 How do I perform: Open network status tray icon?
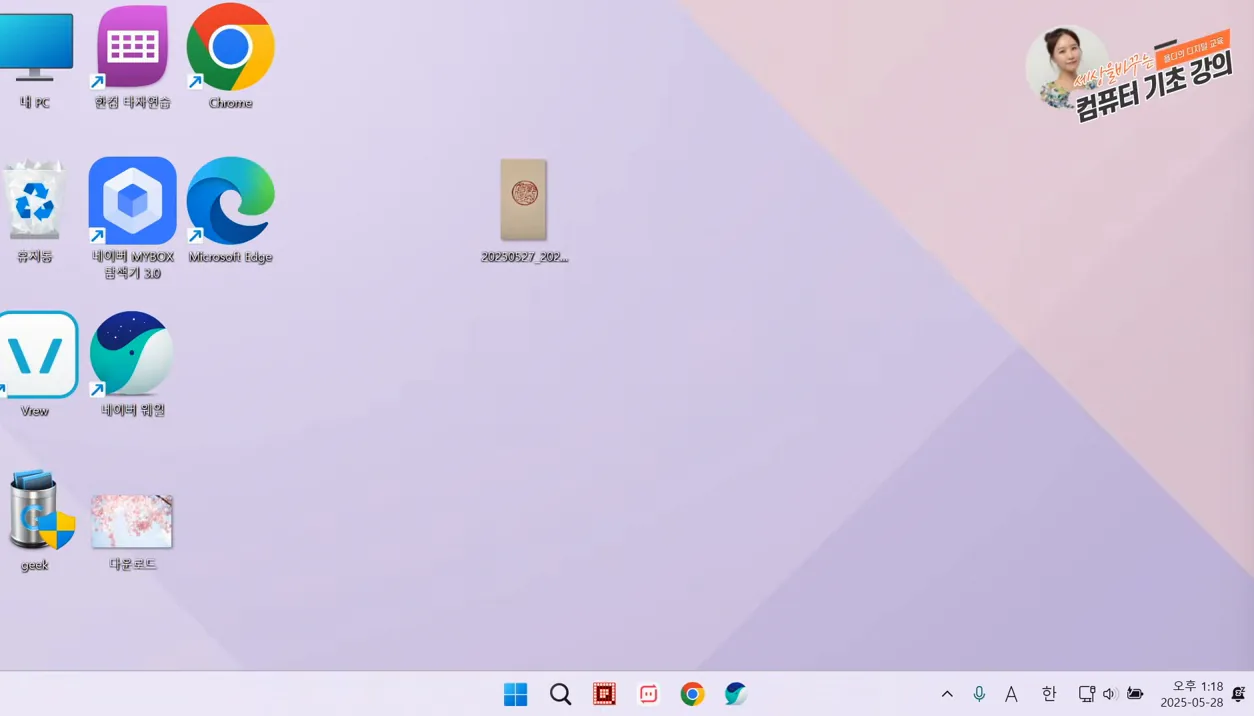coord(1087,694)
